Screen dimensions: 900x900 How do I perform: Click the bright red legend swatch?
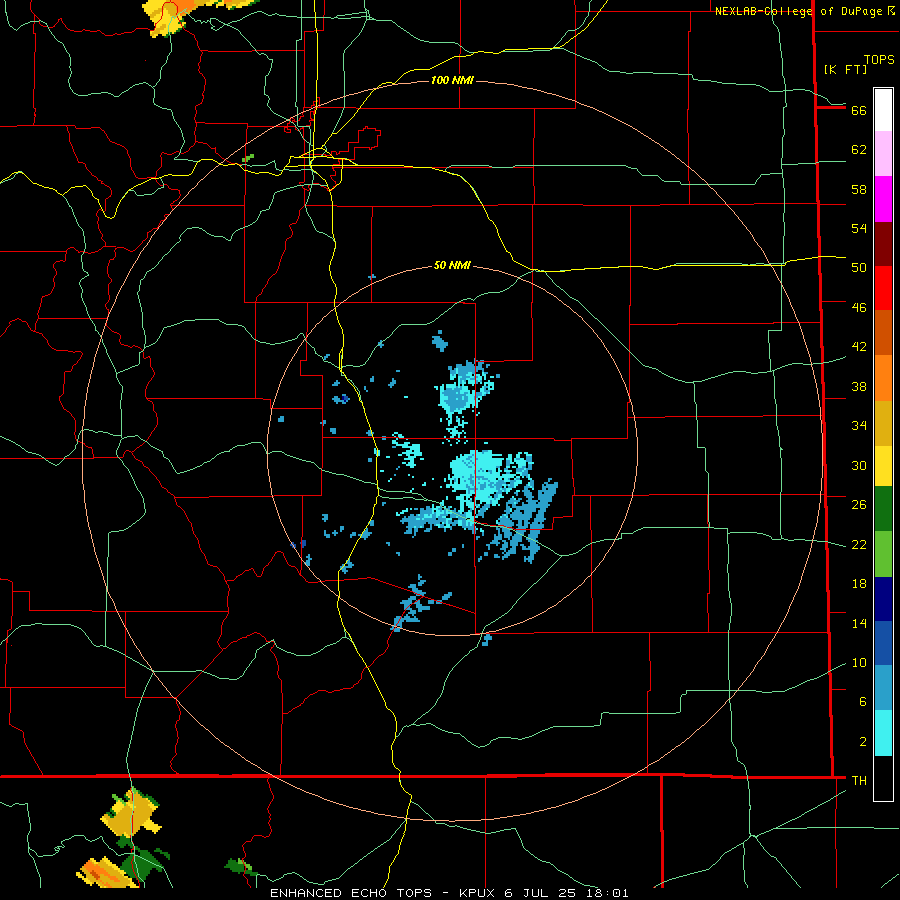(x=883, y=288)
